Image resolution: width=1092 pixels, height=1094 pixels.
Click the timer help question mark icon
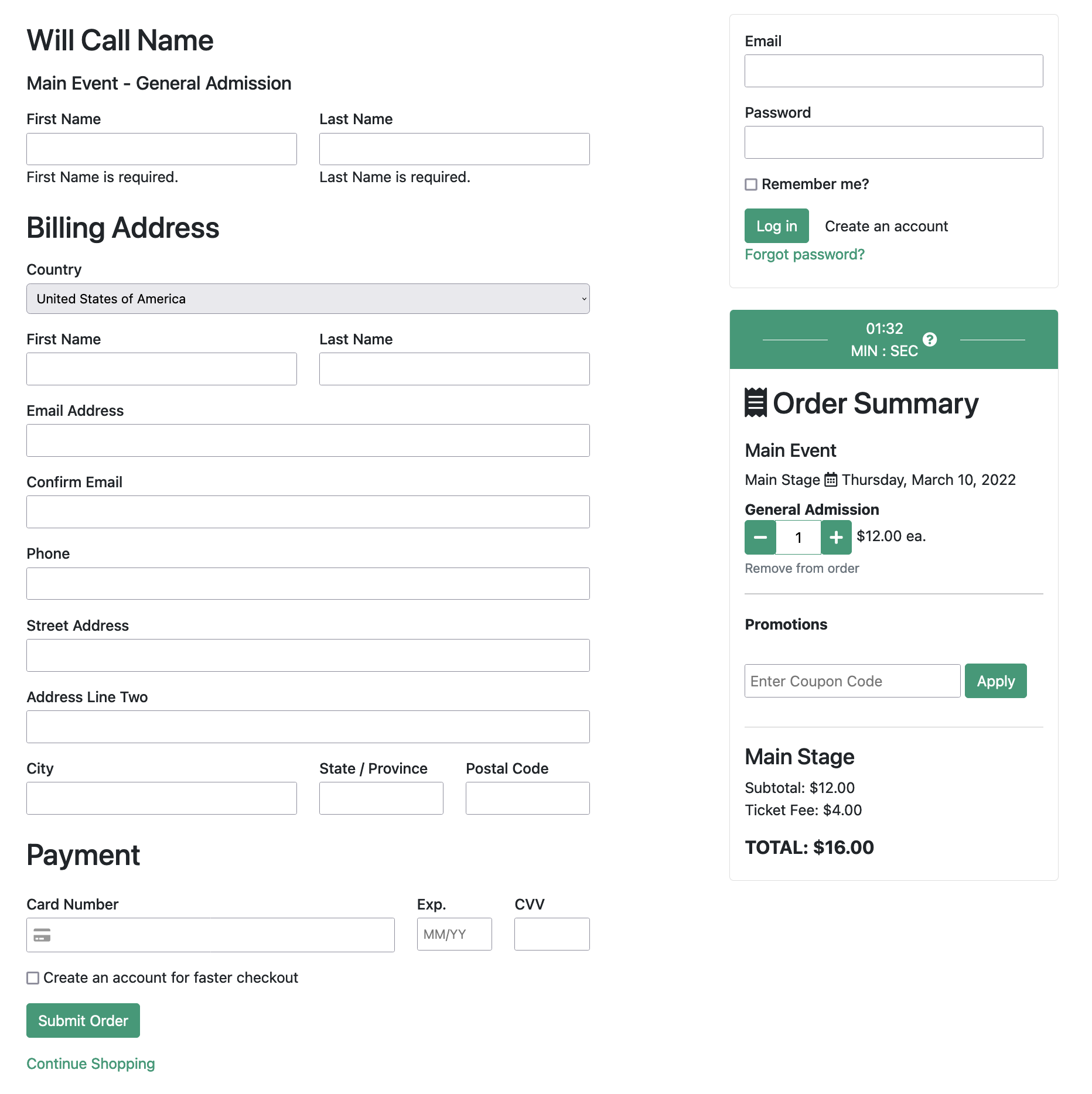929,339
